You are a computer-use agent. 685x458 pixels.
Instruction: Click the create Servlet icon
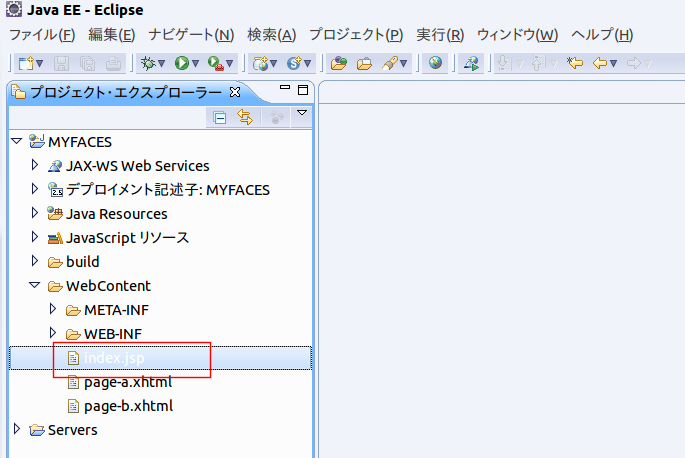pyautogui.click(x=294, y=64)
